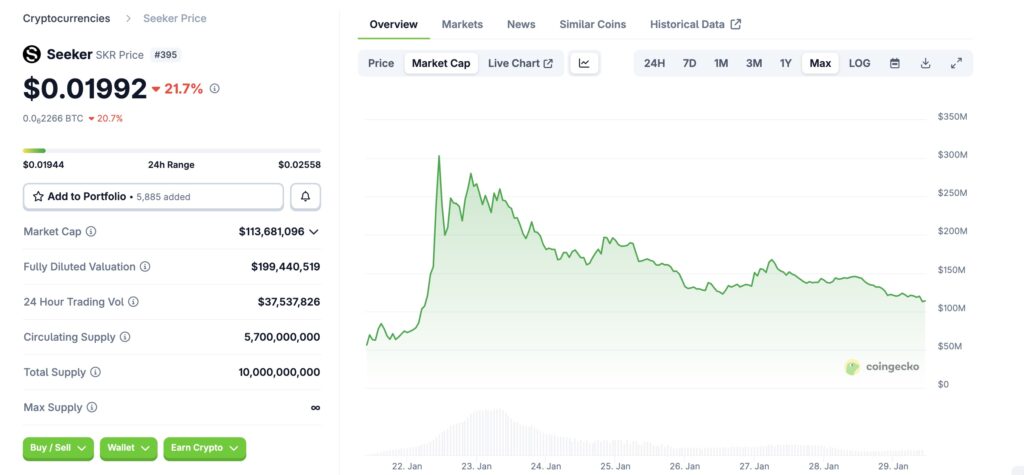Click info icon next to Max Supply

click(x=91, y=407)
